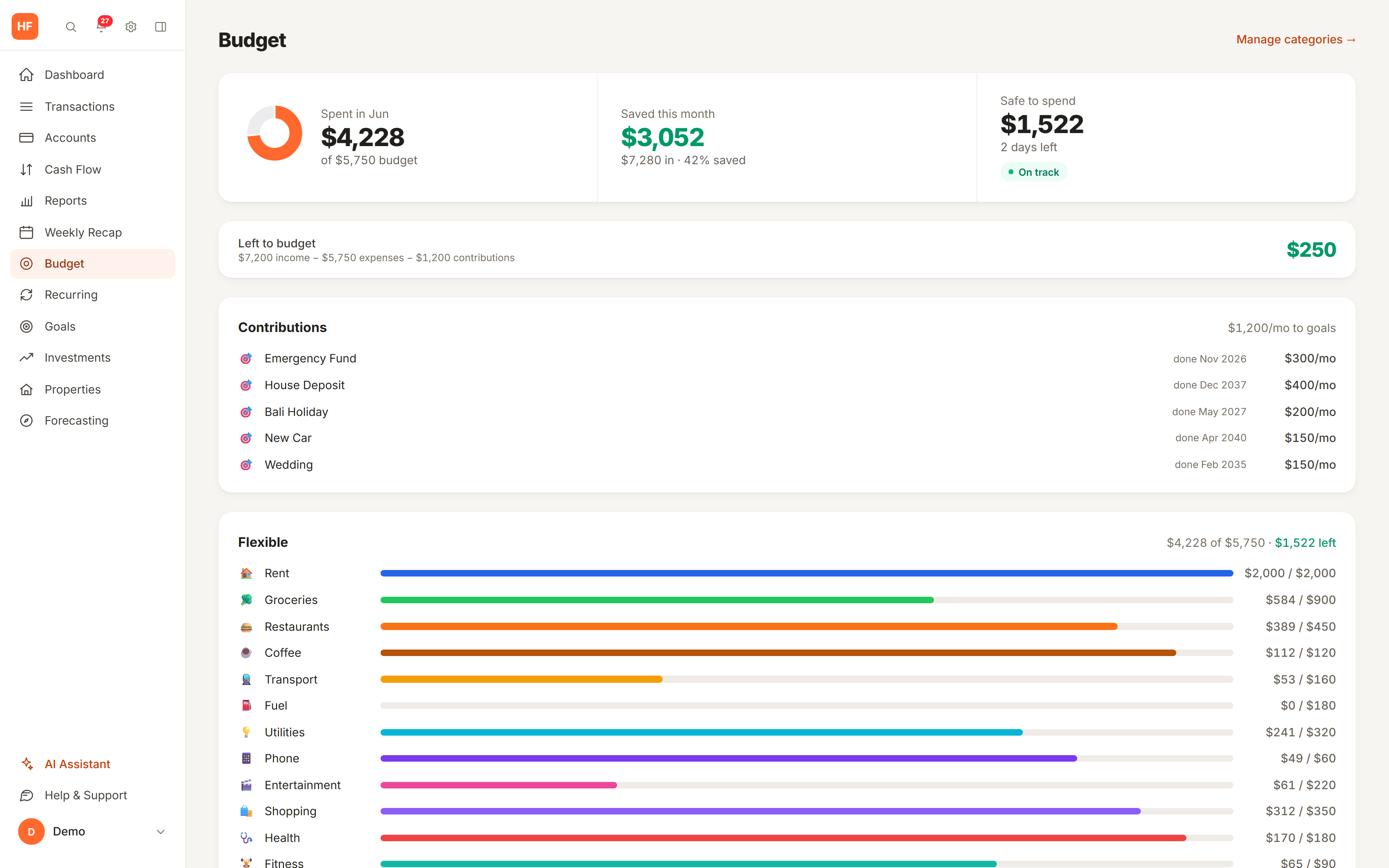
Task: Click the Emergency Fund goal icon
Action: 246,359
